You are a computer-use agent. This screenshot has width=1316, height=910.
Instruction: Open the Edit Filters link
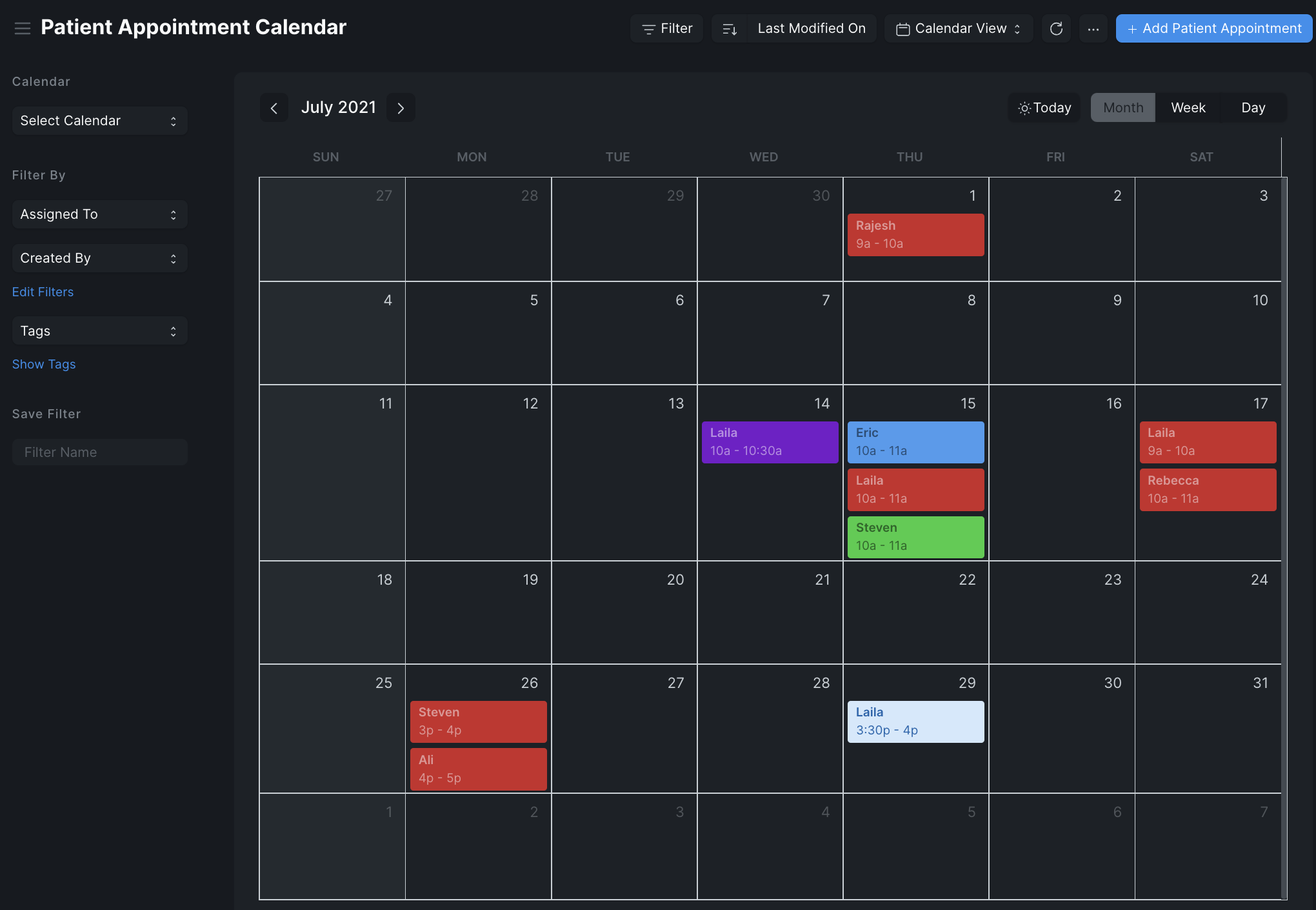(43, 292)
